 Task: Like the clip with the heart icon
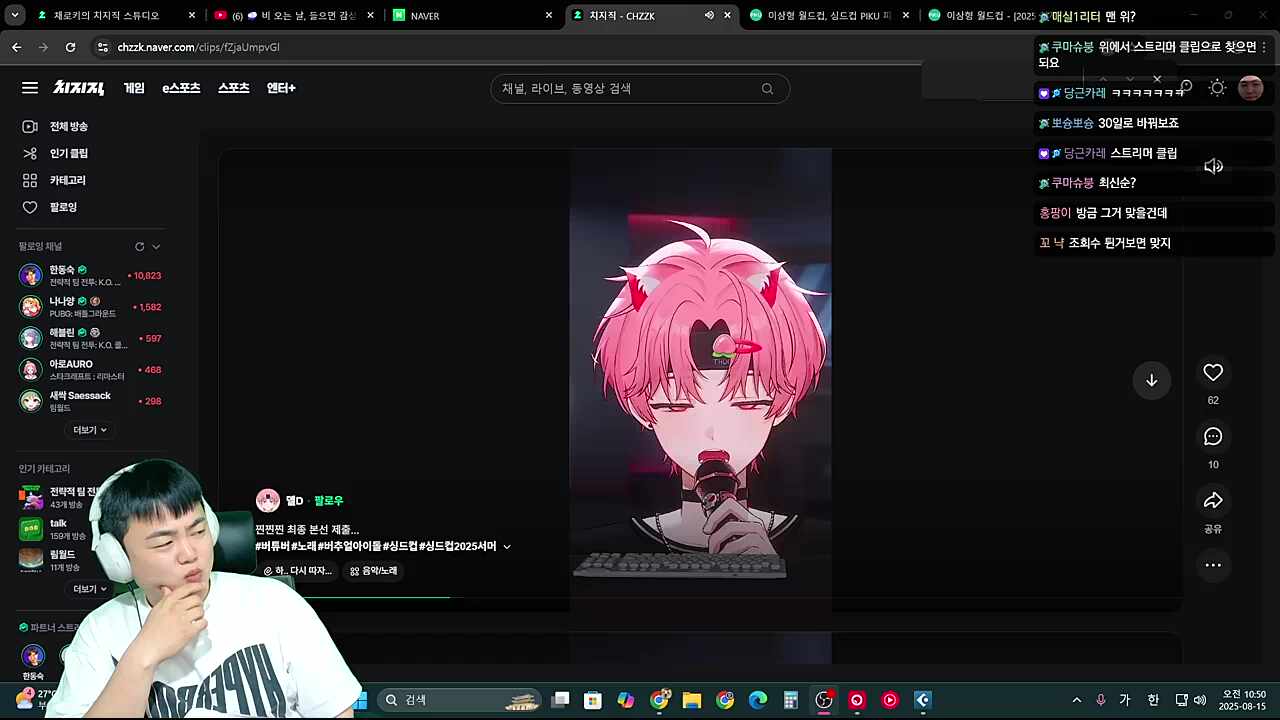point(1213,372)
